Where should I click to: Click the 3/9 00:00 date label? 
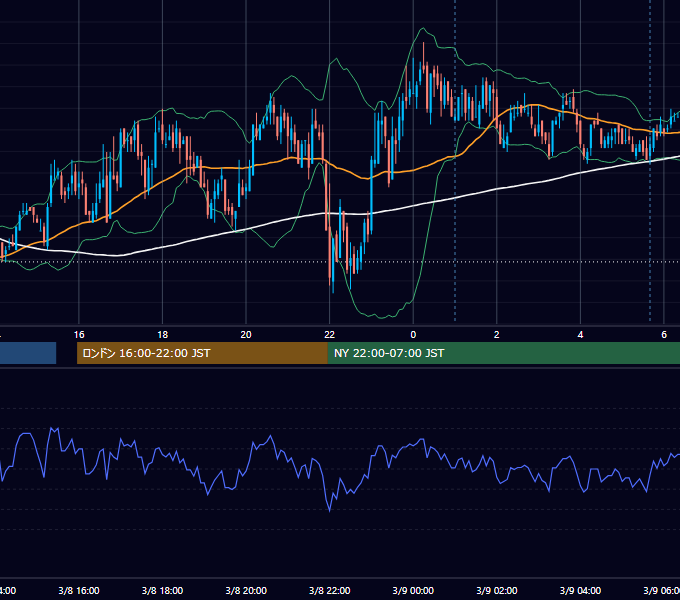pyautogui.click(x=413, y=590)
